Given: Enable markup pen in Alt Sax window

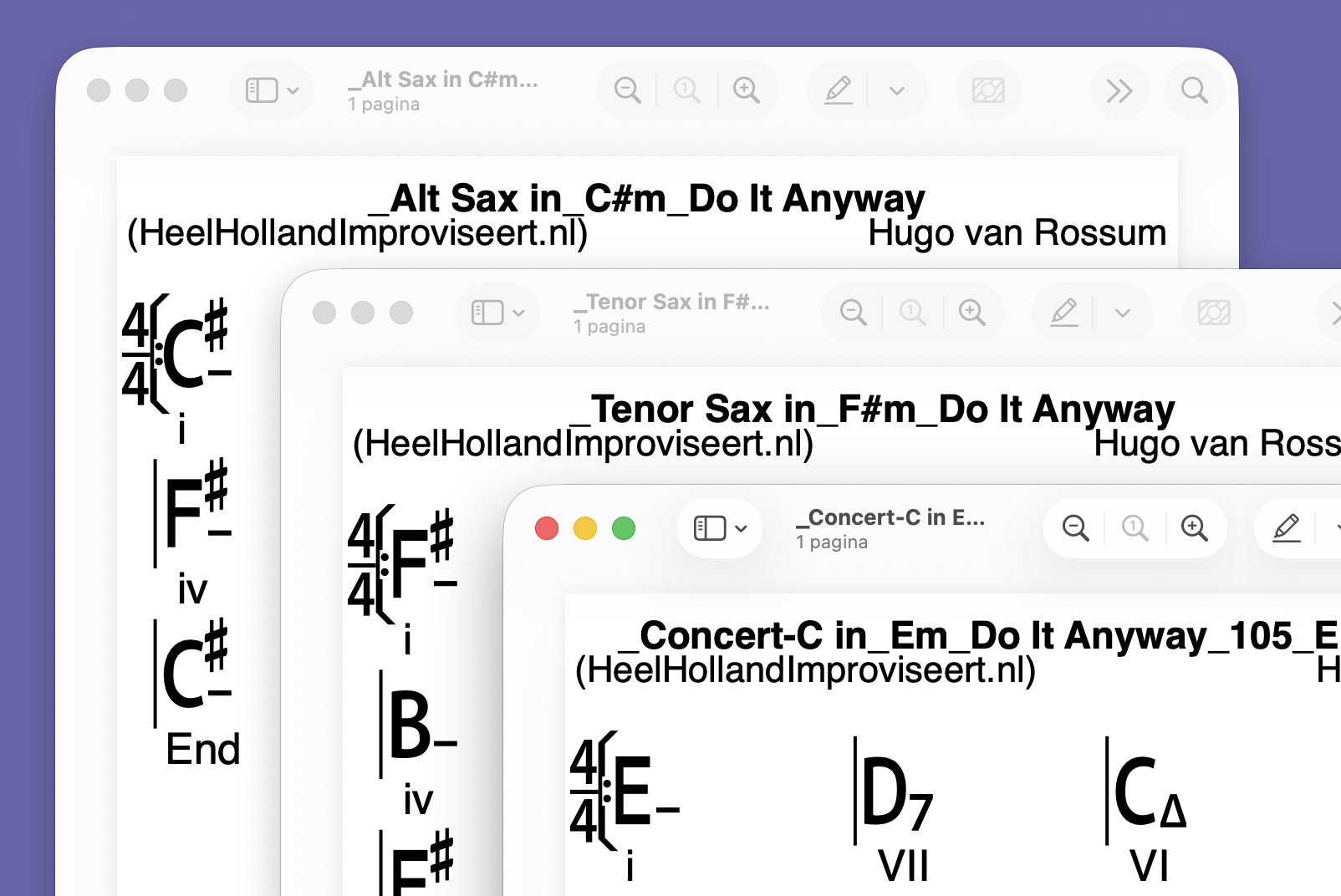Looking at the screenshot, I should pyautogui.click(x=839, y=90).
